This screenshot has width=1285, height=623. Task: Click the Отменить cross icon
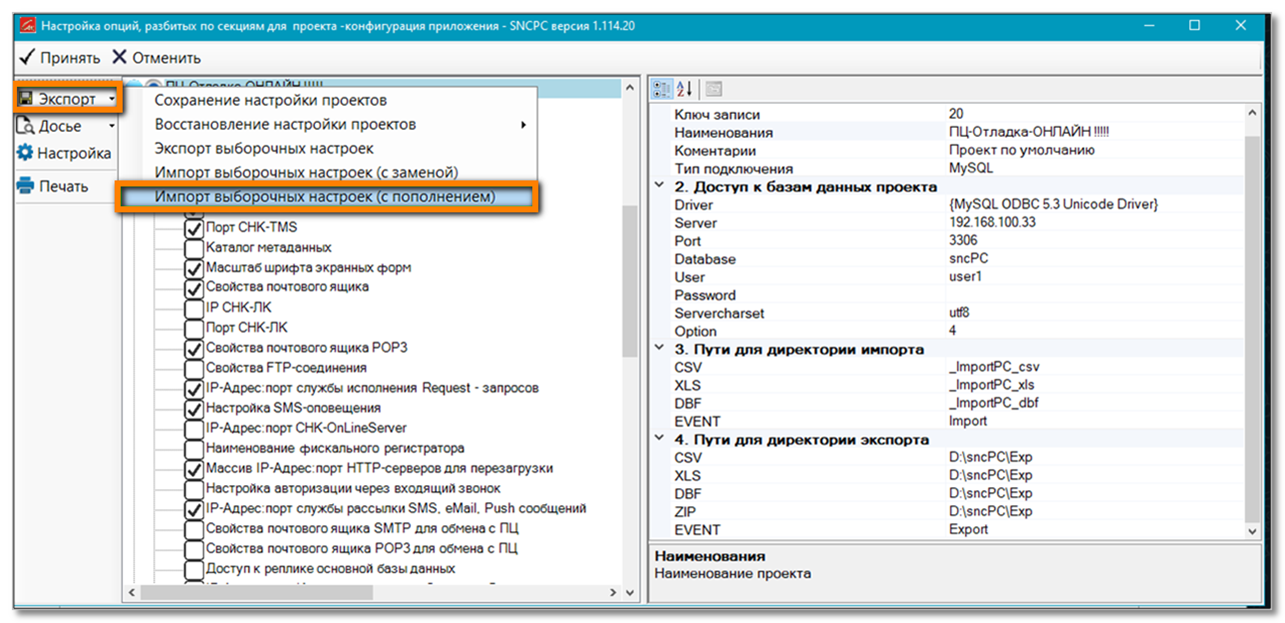119,57
